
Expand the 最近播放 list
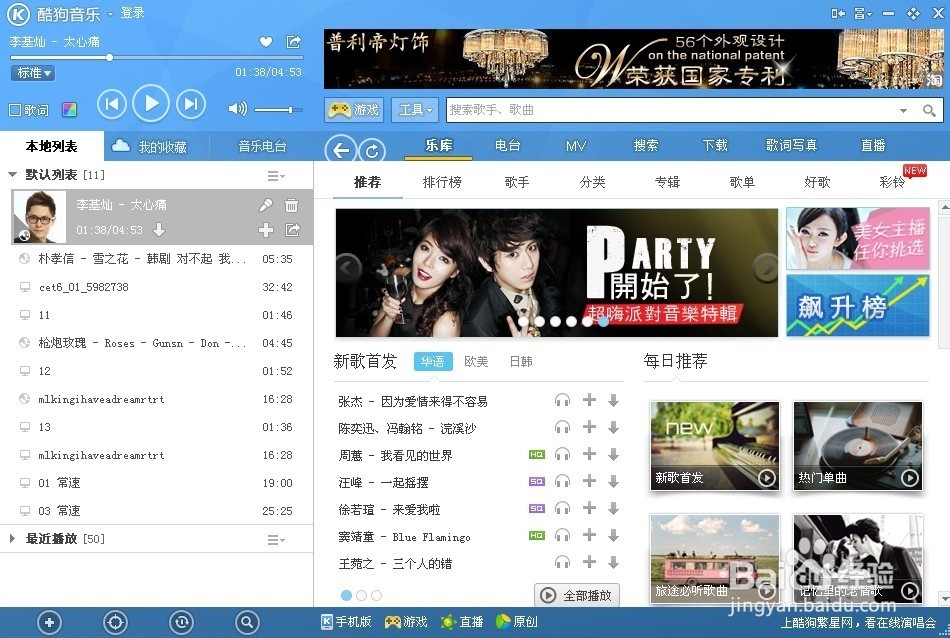(x=12, y=538)
